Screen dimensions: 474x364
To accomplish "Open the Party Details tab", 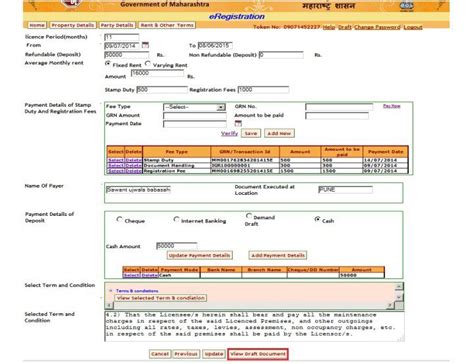I will tap(117, 25).
